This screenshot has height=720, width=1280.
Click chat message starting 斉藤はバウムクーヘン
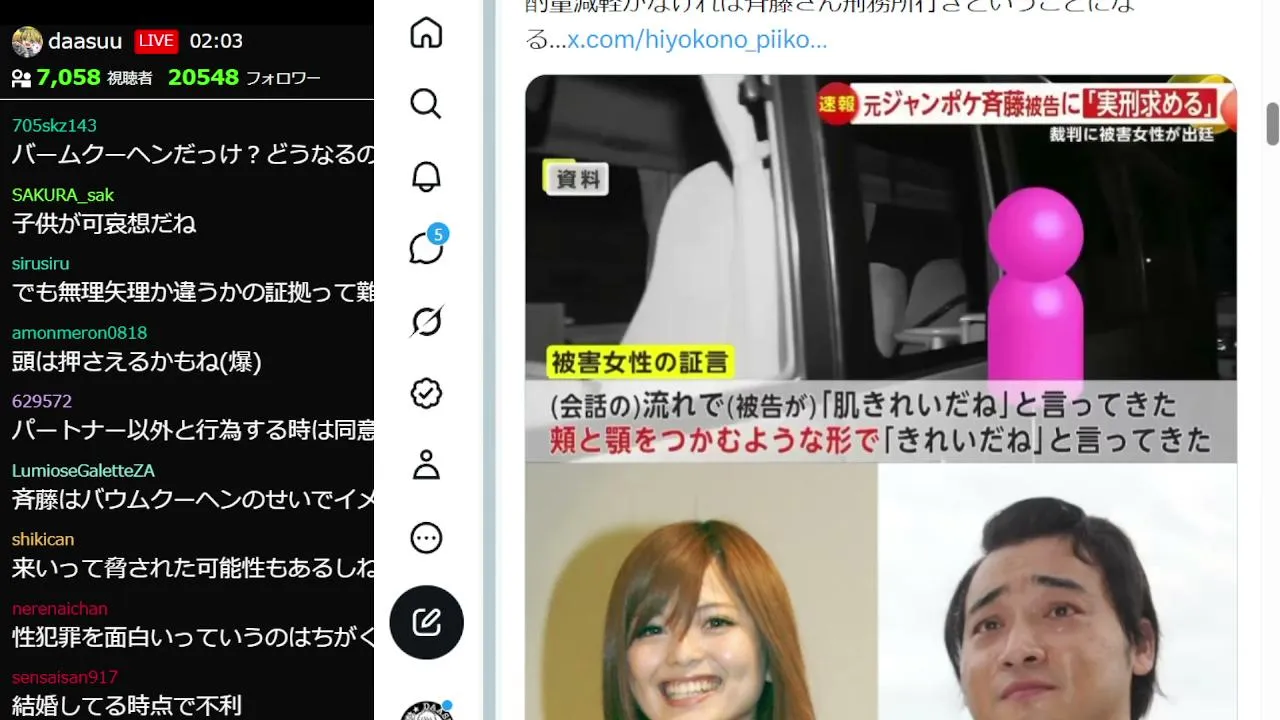coord(193,500)
